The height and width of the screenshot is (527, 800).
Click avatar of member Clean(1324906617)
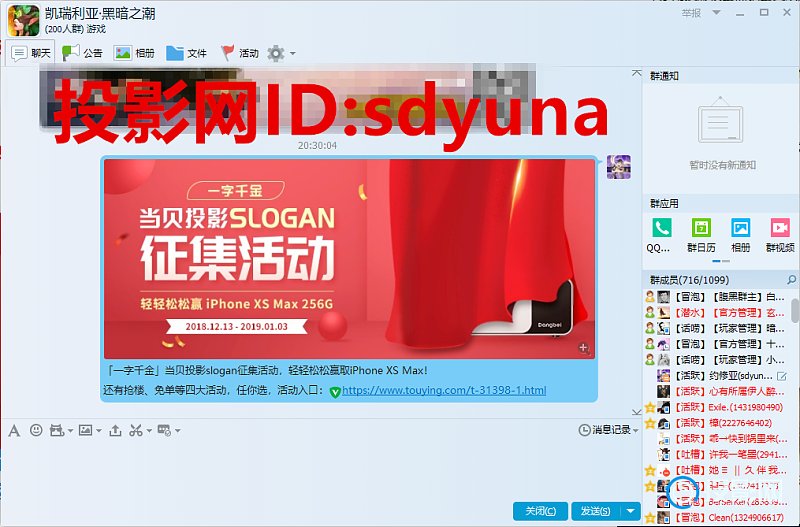tap(663, 517)
